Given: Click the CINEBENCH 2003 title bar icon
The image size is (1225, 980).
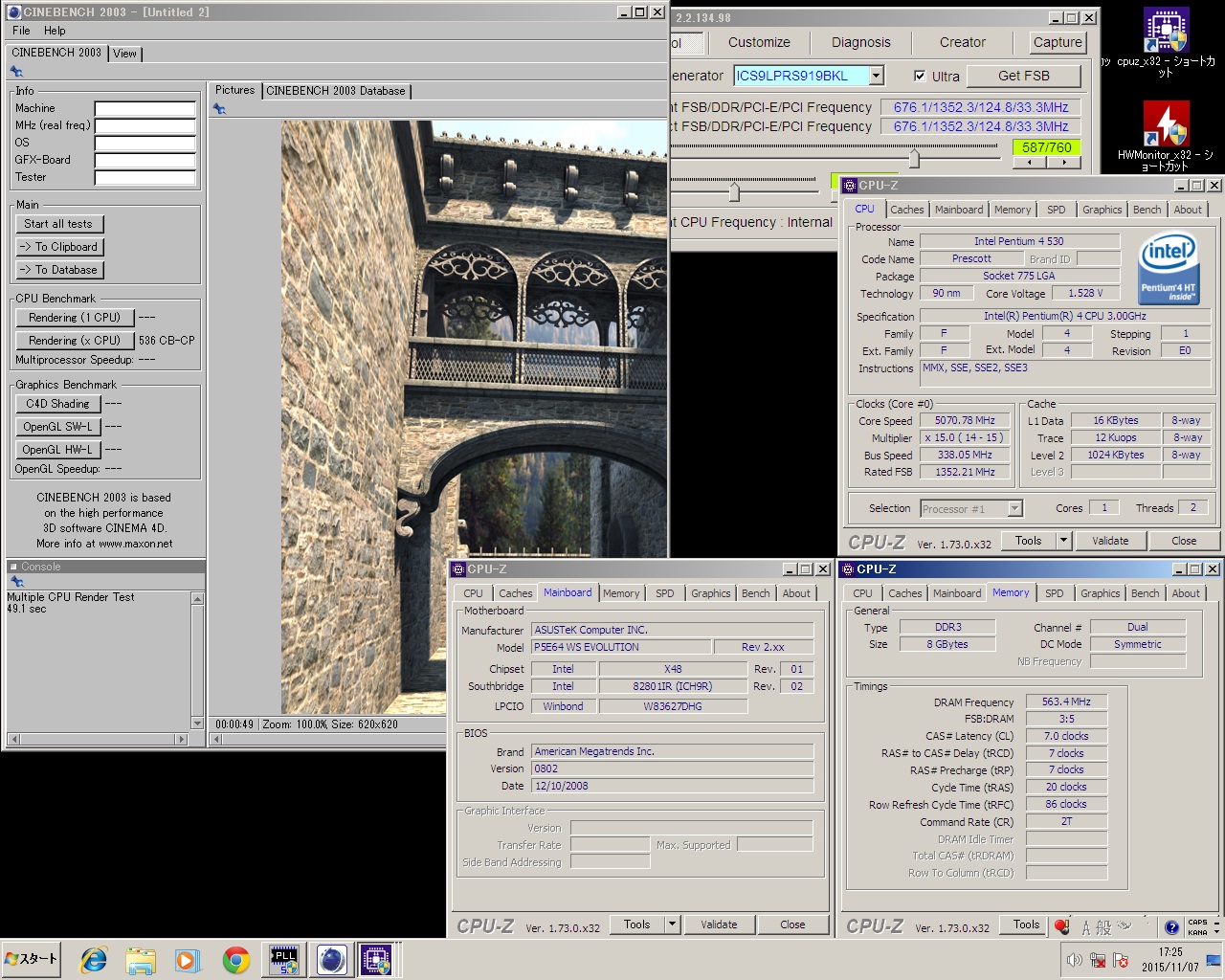Looking at the screenshot, I should coord(13,11).
